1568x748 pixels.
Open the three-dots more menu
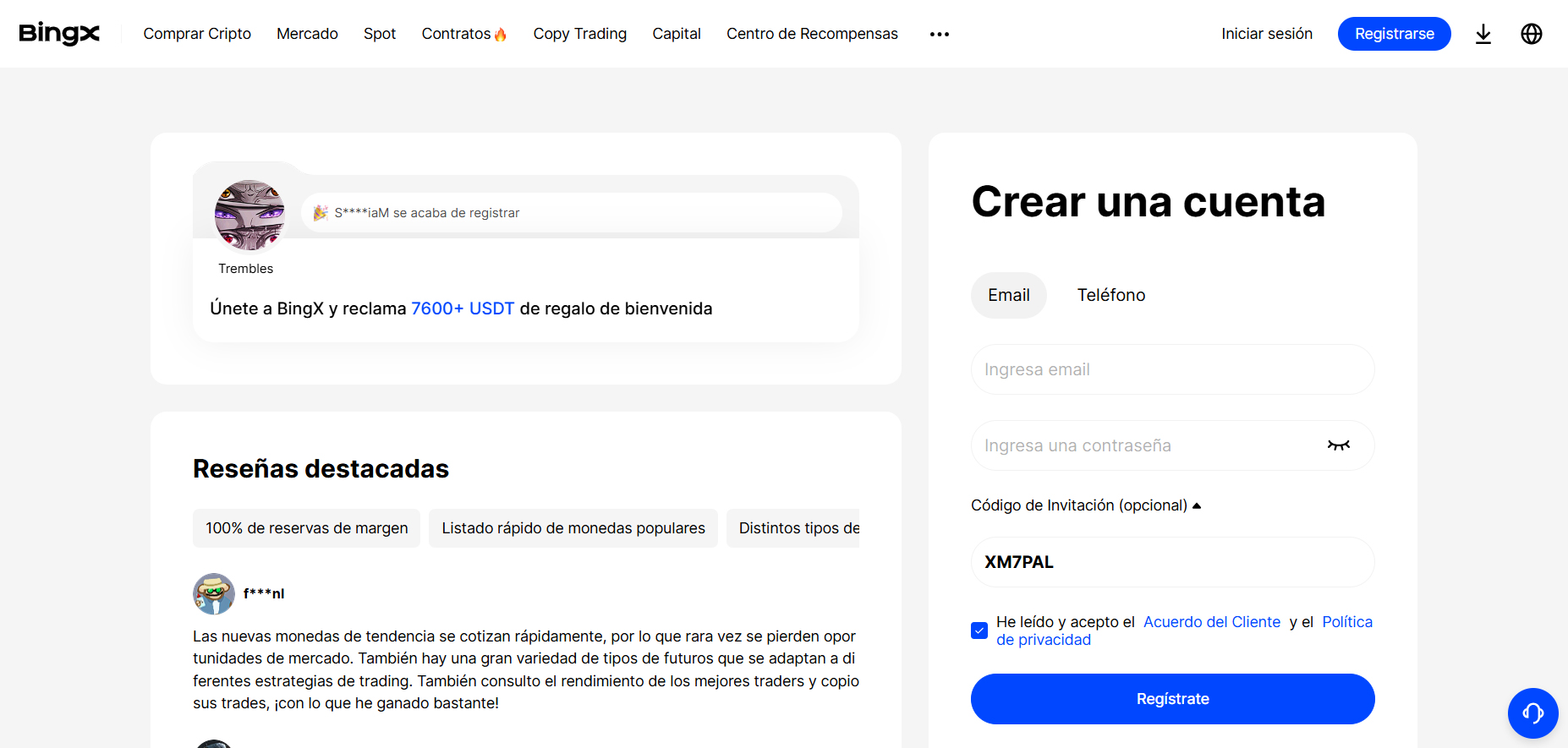939,34
